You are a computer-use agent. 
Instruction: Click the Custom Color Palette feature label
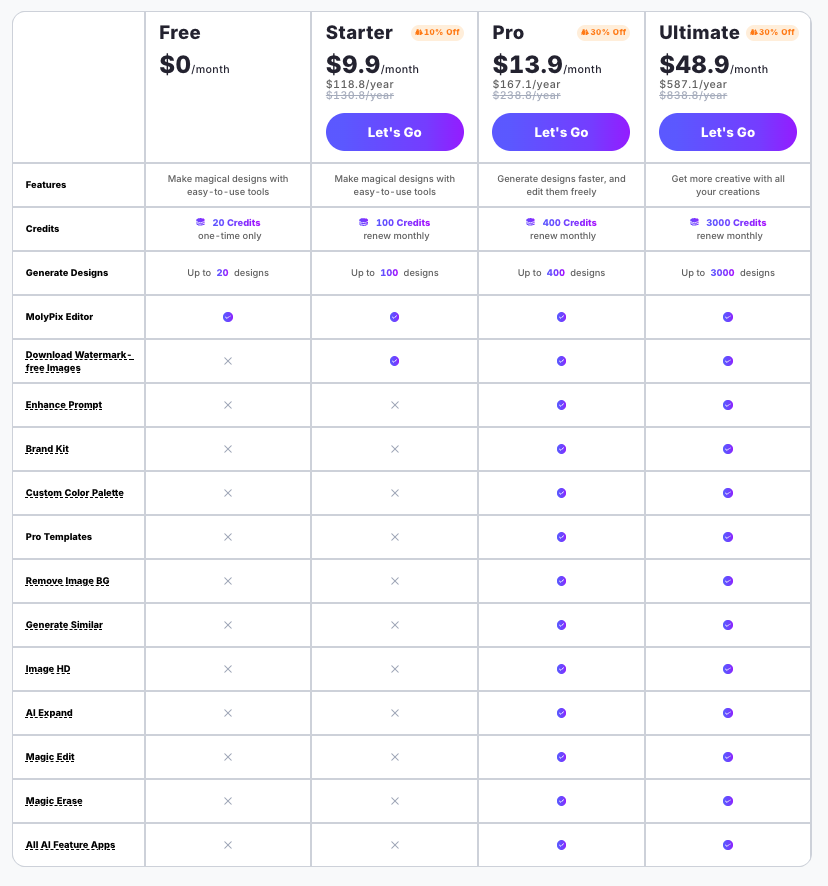[x=75, y=493]
